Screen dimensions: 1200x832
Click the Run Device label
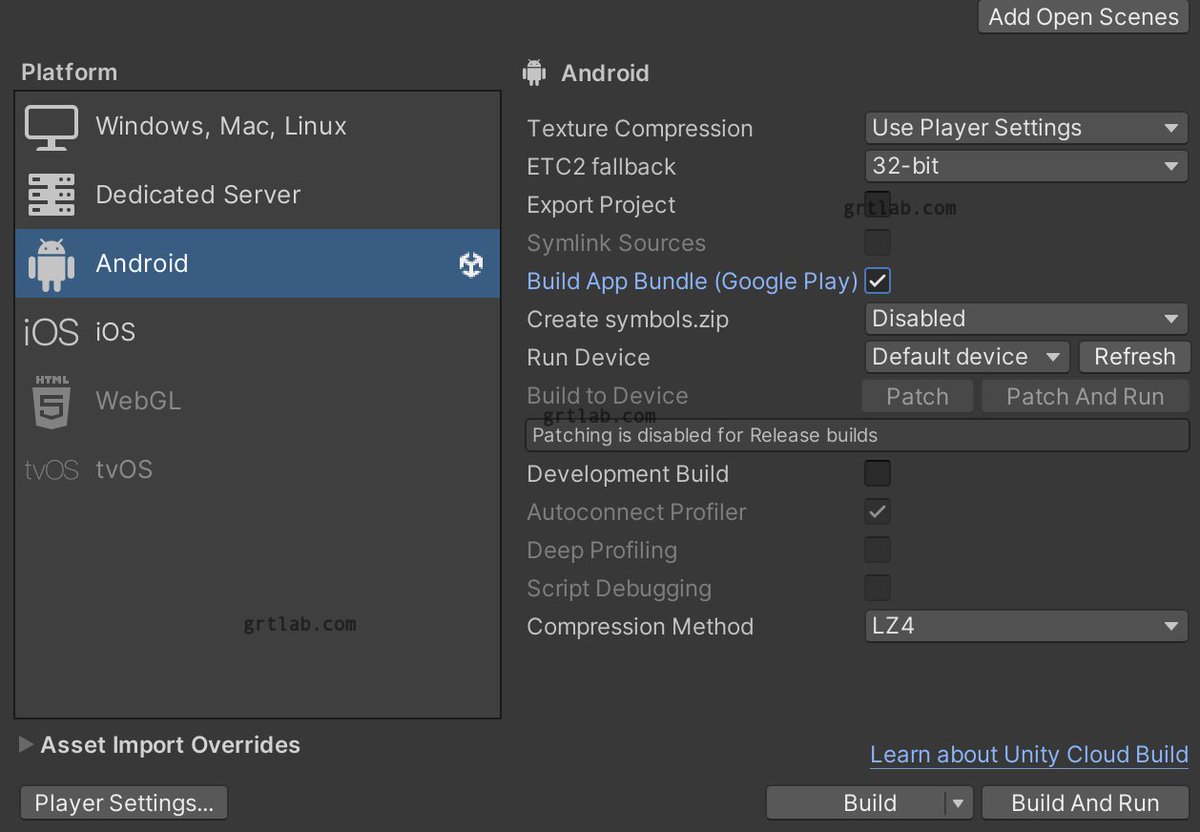(x=588, y=358)
